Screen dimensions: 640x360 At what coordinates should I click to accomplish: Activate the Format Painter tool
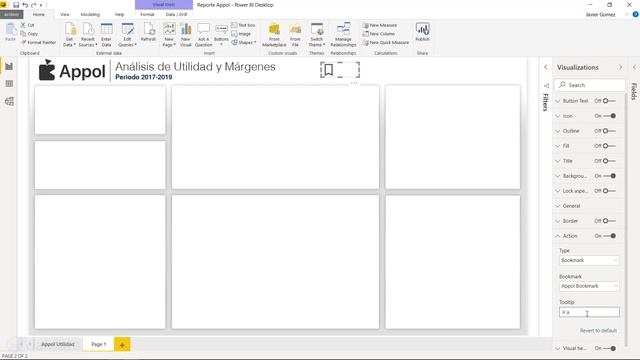pos(38,42)
